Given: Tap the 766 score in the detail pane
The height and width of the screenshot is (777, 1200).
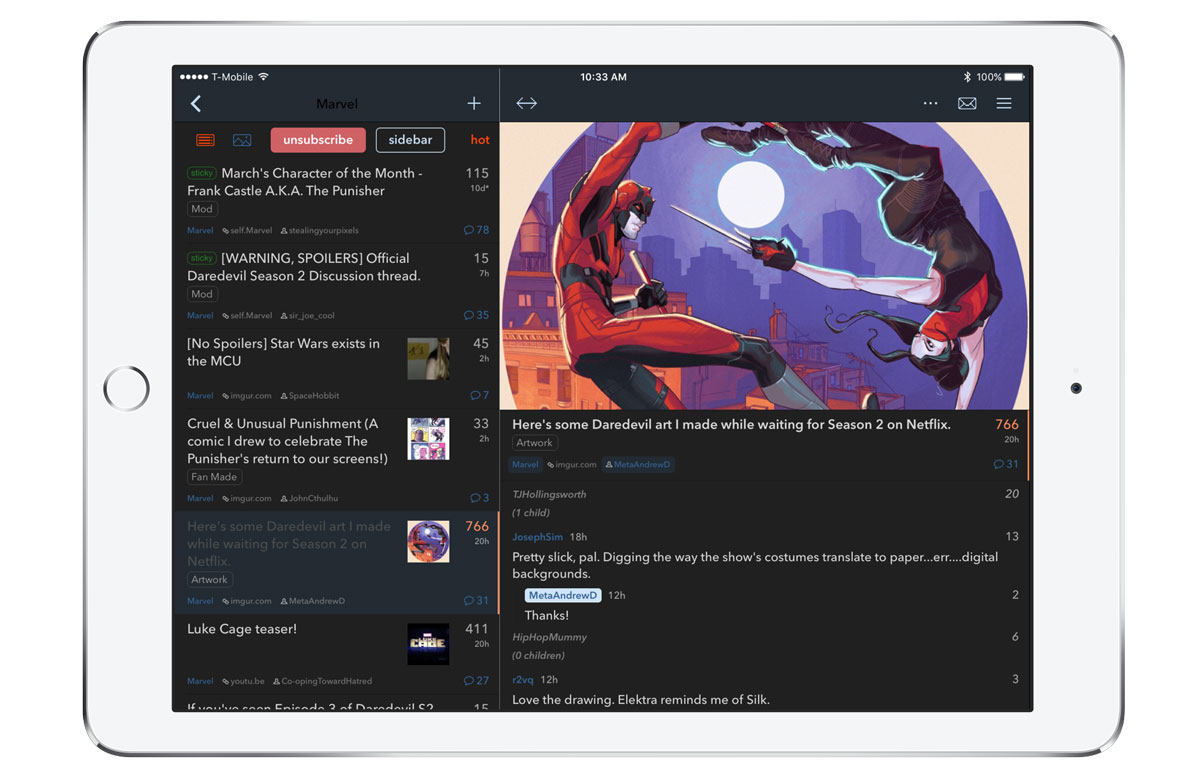Looking at the screenshot, I should point(1007,425).
